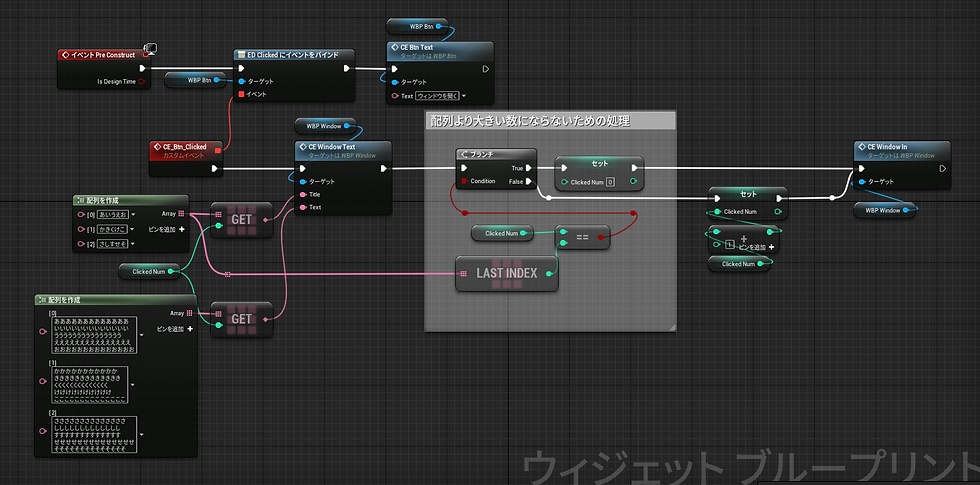The image size is (980, 485).
Task: Open dropdown next to ウィンドウを開く text field
Action: pyautogui.click(x=464, y=96)
